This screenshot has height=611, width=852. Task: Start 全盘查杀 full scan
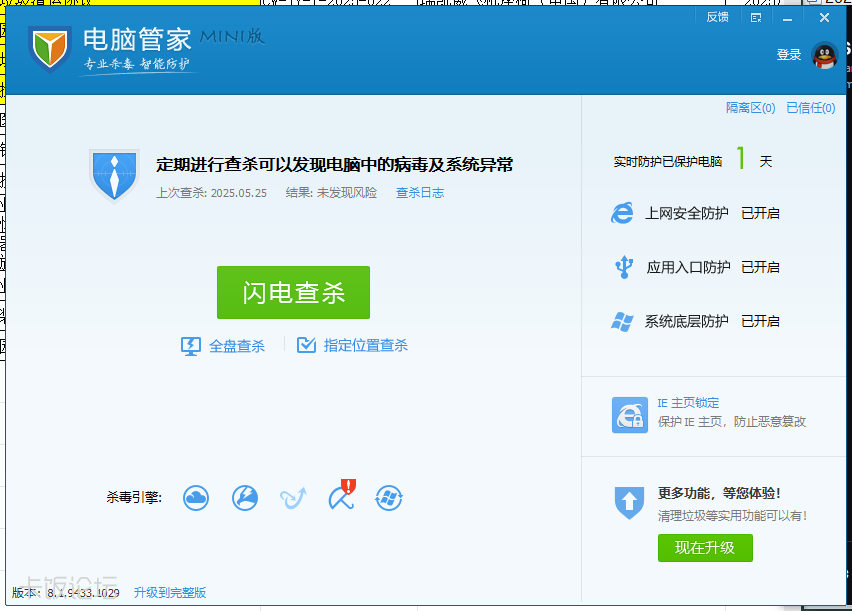[237, 346]
